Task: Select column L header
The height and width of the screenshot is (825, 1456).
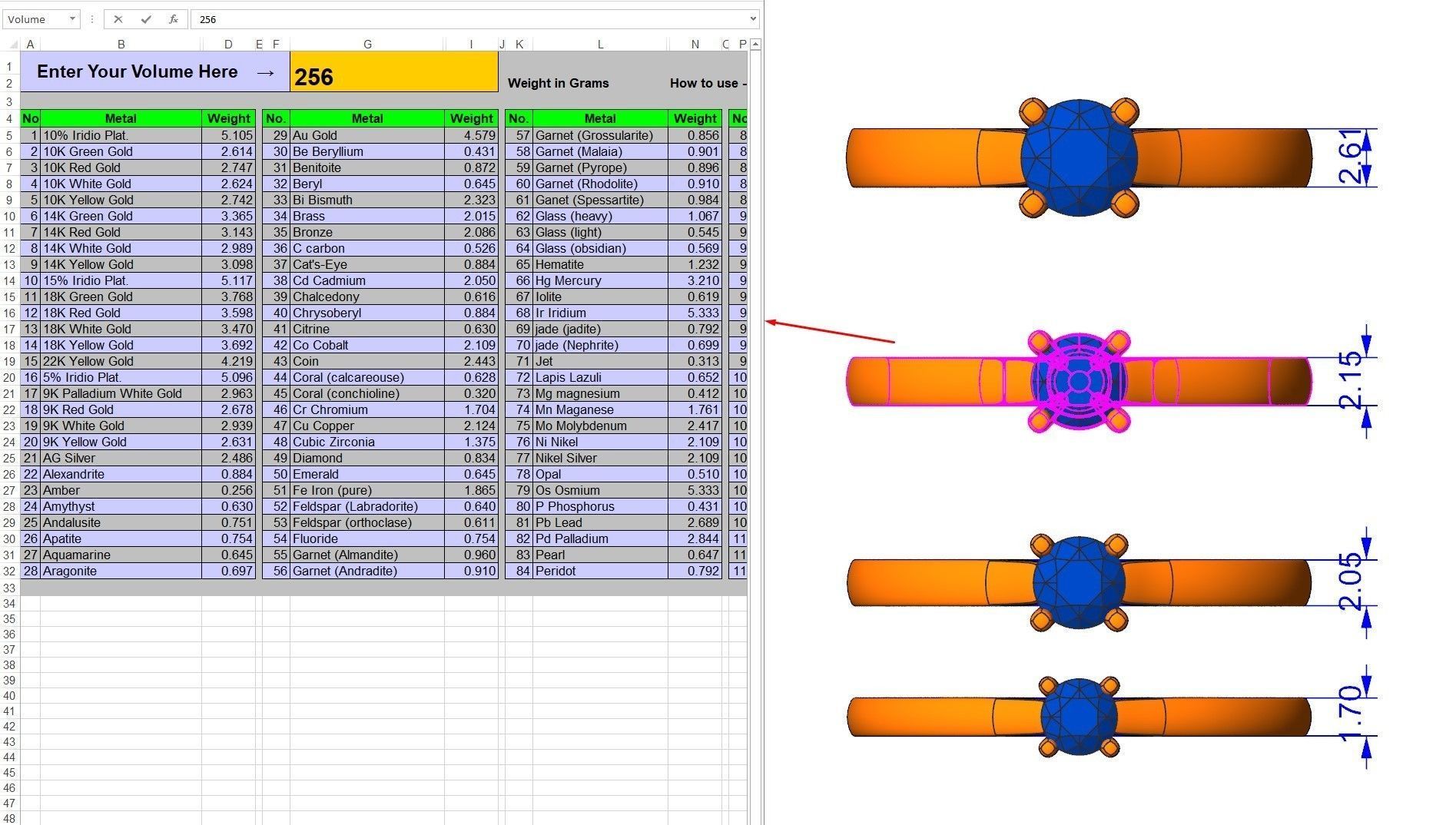Action: point(600,45)
